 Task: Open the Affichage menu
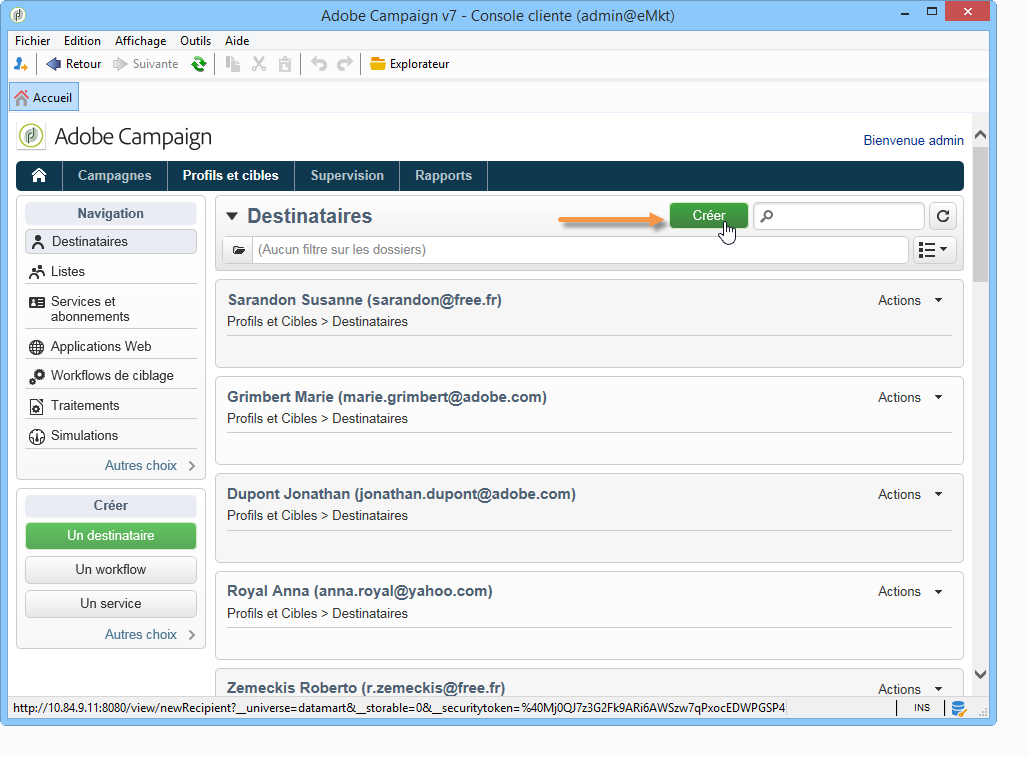(x=140, y=41)
